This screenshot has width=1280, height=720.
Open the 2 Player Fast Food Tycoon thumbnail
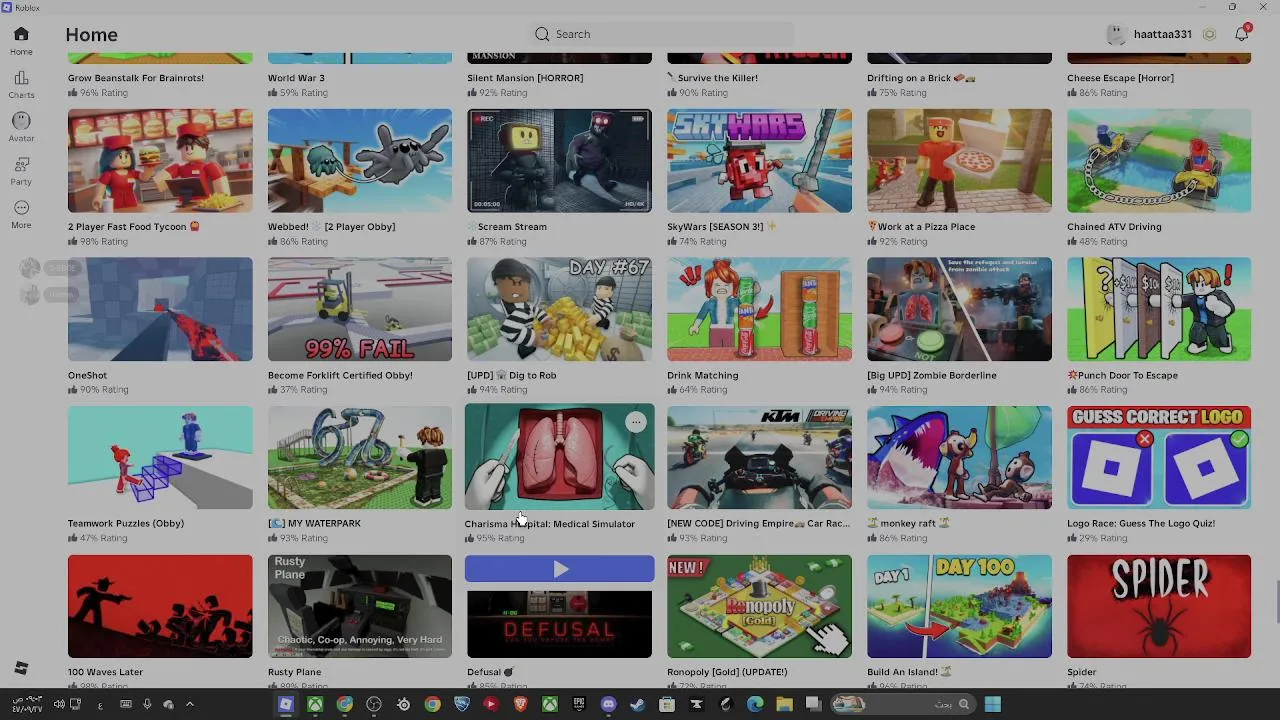pos(160,160)
